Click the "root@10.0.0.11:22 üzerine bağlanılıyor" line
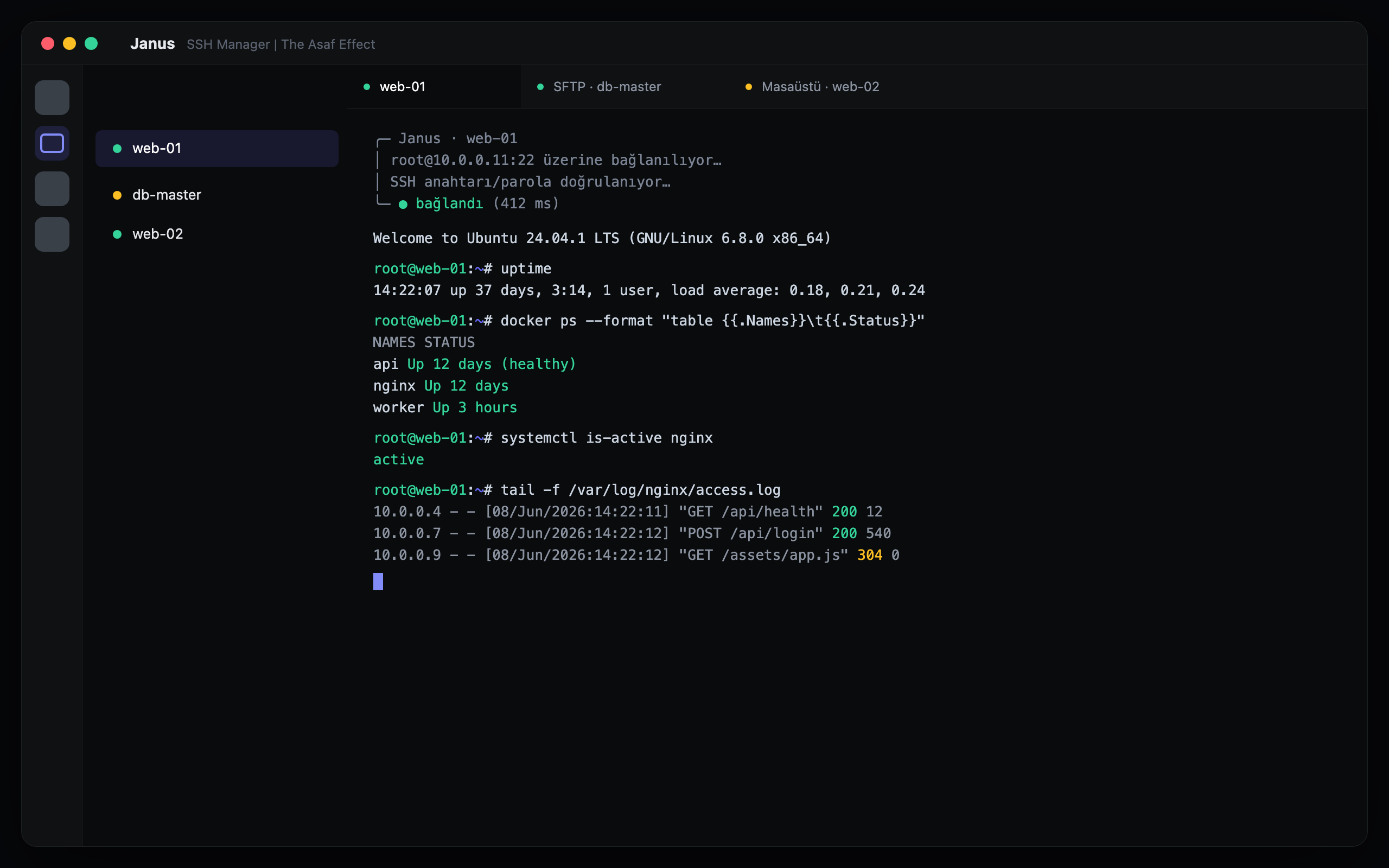 [556, 160]
